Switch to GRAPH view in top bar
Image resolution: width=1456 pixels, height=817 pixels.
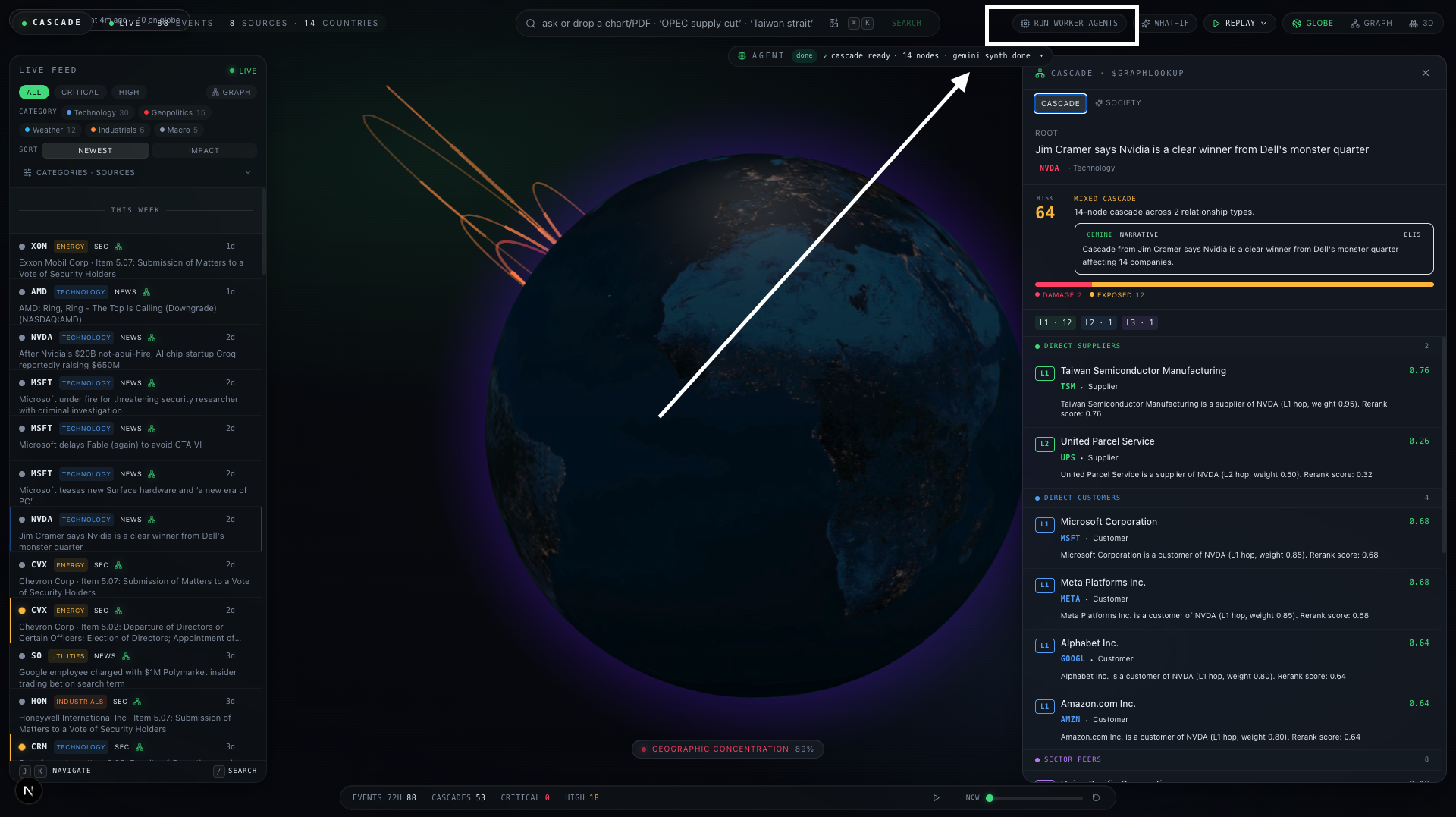click(1371, 24)
